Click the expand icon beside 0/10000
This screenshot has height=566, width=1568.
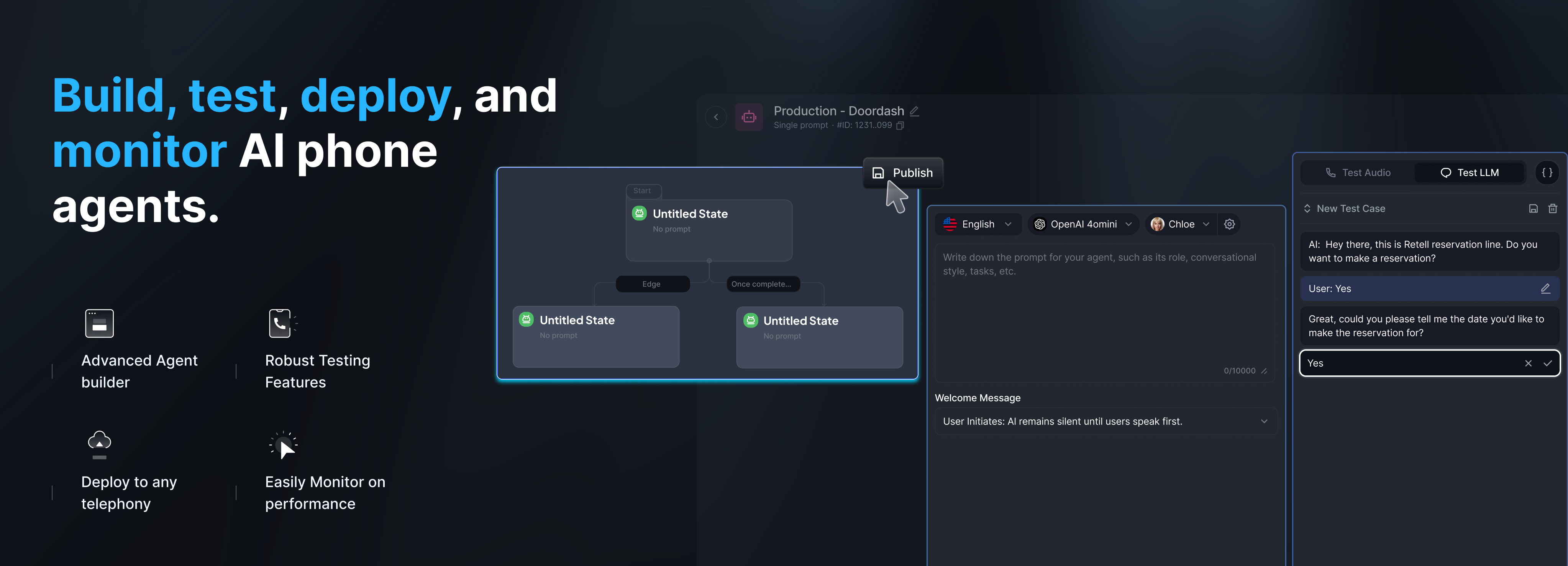pos(1264,371)
